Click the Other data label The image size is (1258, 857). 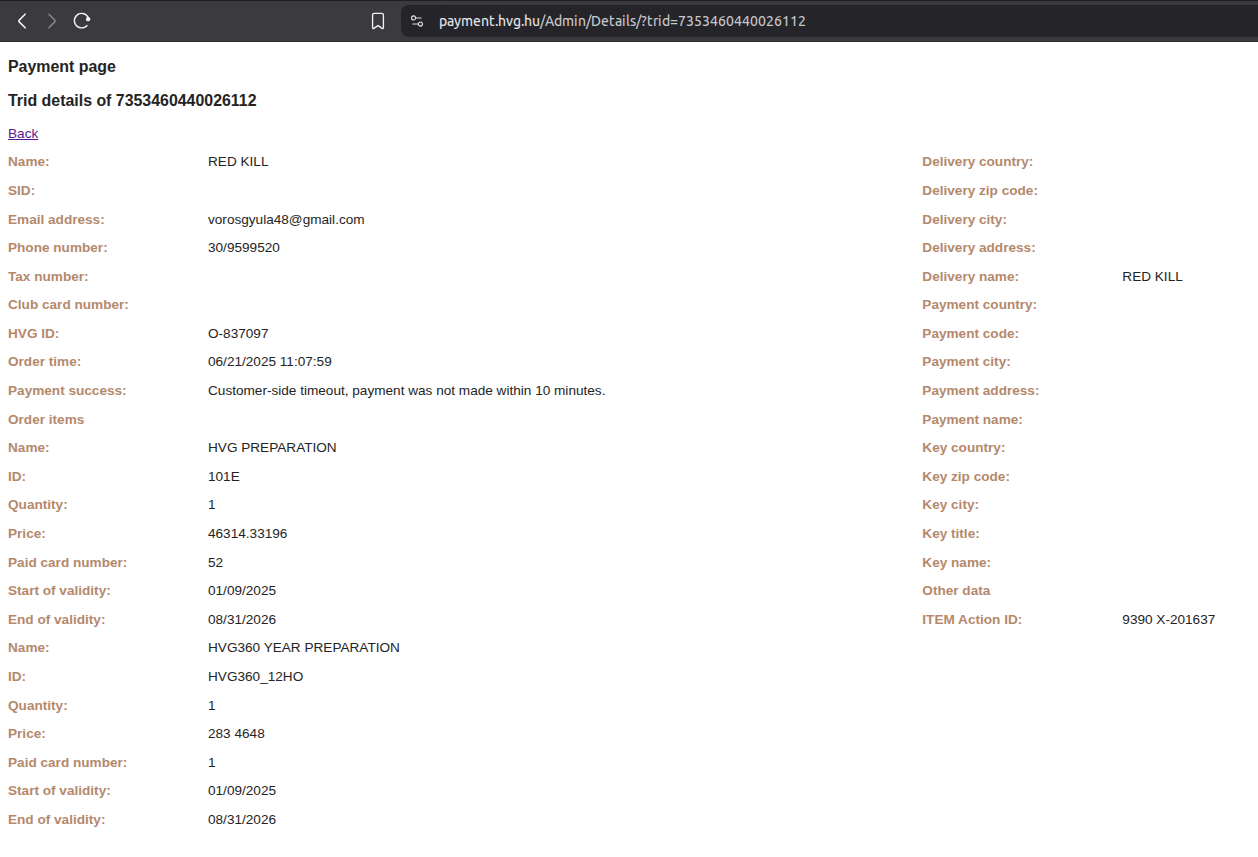coord(957,591)
